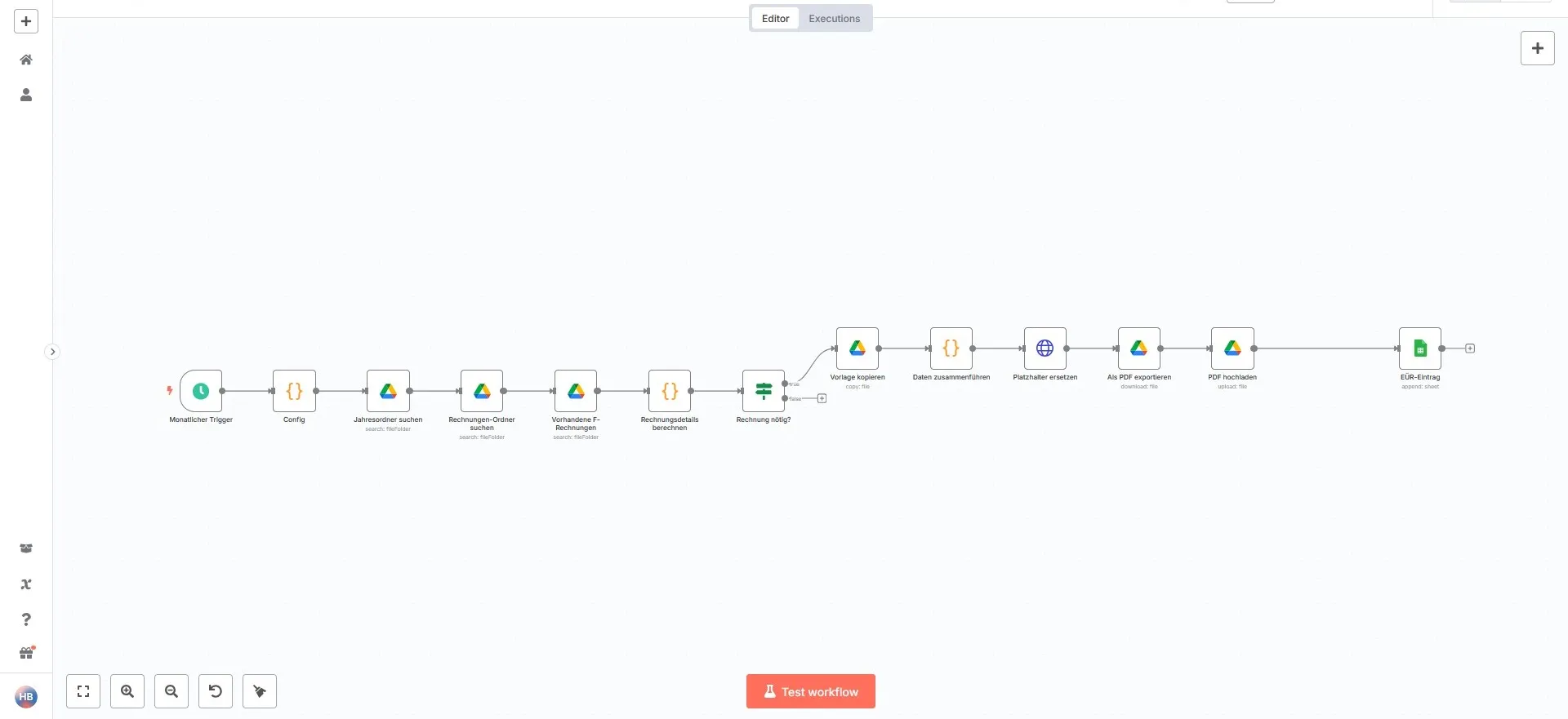This screenshot has height=719, width=1568.
Task: Open the Jahresordner suchen Drive node
Action: point(388,391)
